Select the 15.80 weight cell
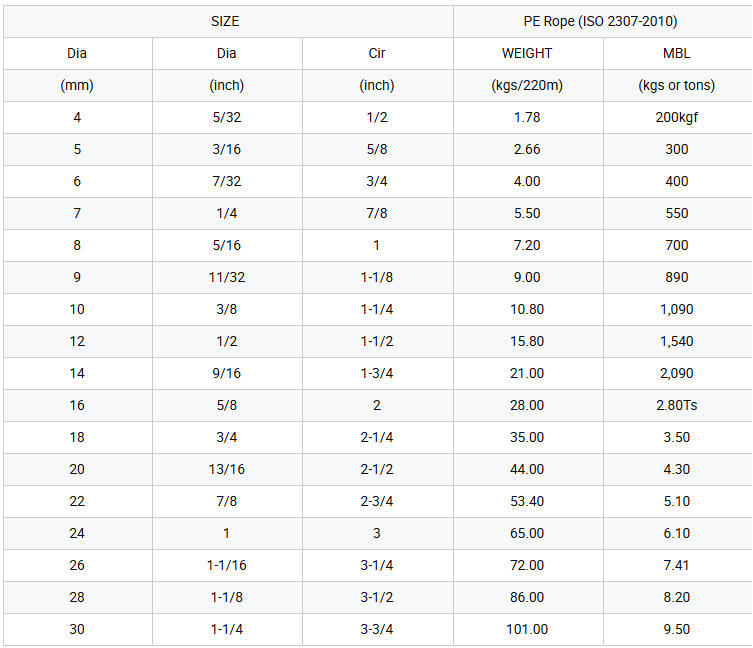This screenshot has width=753, height=648. point(527,341)
